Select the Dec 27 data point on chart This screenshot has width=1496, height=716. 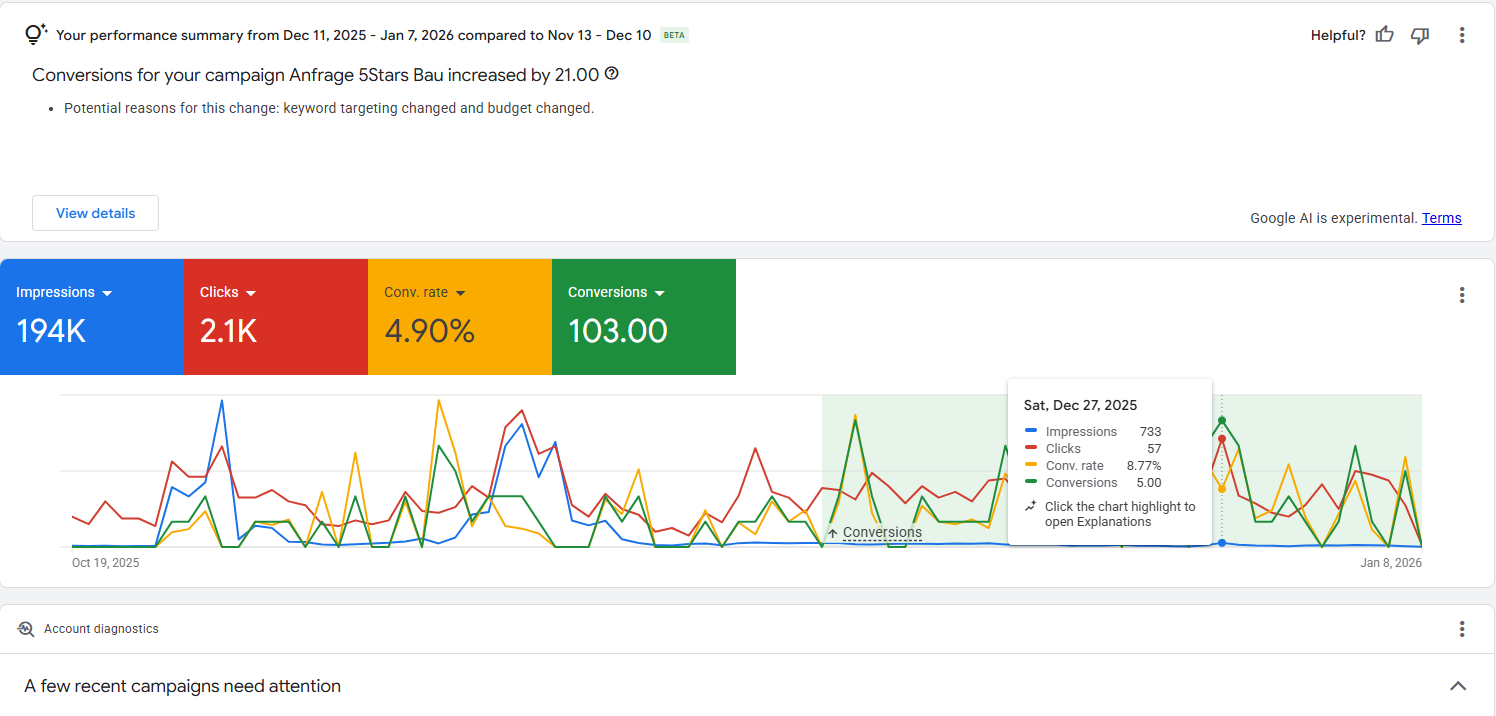click(1222, 543)
